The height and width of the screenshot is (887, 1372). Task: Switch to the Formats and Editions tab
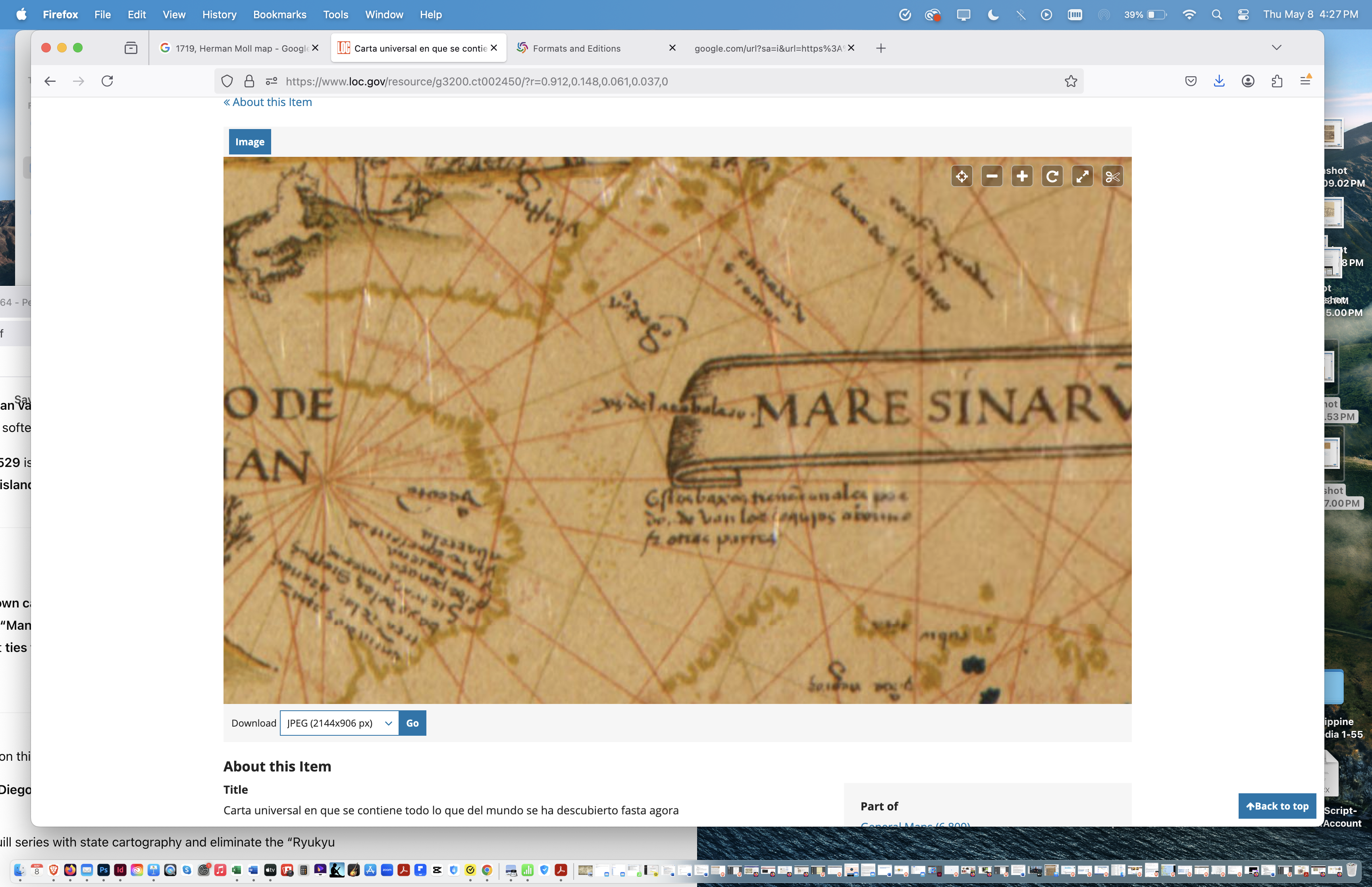595,48
